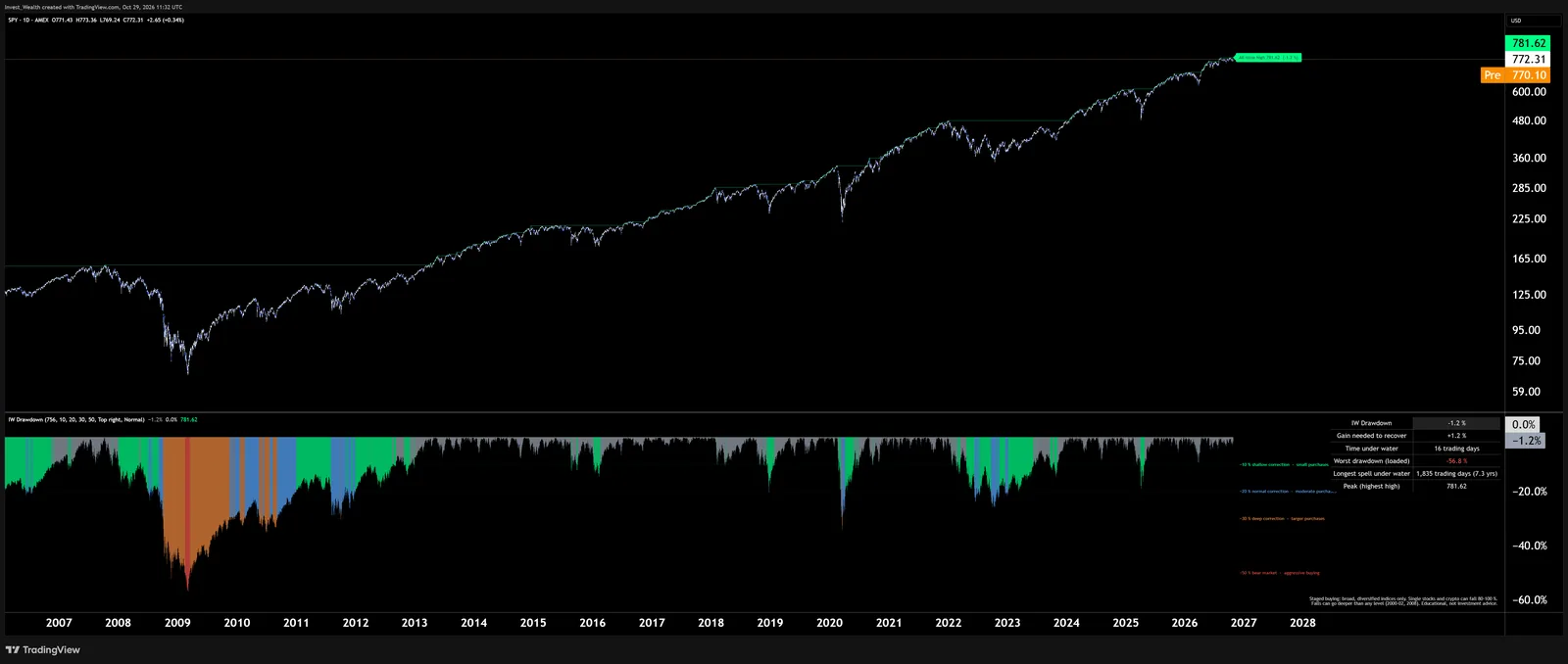Click the 2025 time axis label
Image resolution: width=1568 pixels, height=664 pixels.
click(1126, 623)
